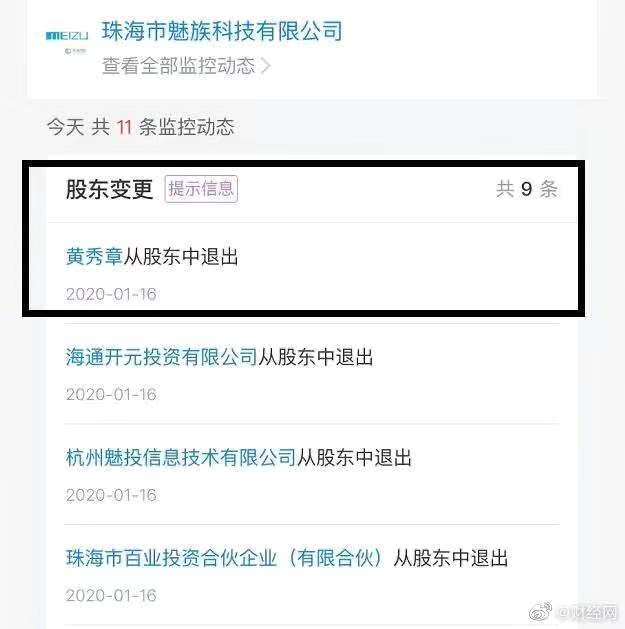Image resolution: width=625 pixels, height=629 pixels.
Task: Open 查看全部监控动态 link
Action: [x=179, y=65]
